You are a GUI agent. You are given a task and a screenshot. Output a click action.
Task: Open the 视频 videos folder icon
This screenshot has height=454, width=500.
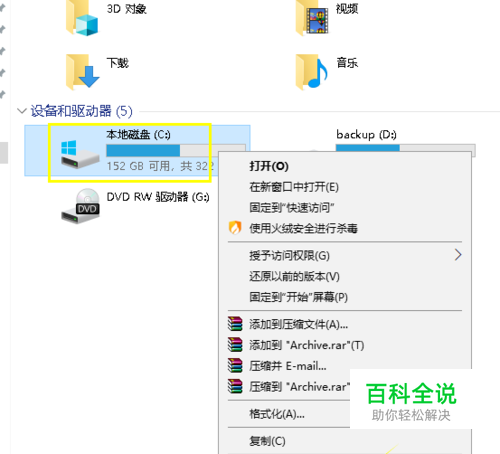(313, 17)
